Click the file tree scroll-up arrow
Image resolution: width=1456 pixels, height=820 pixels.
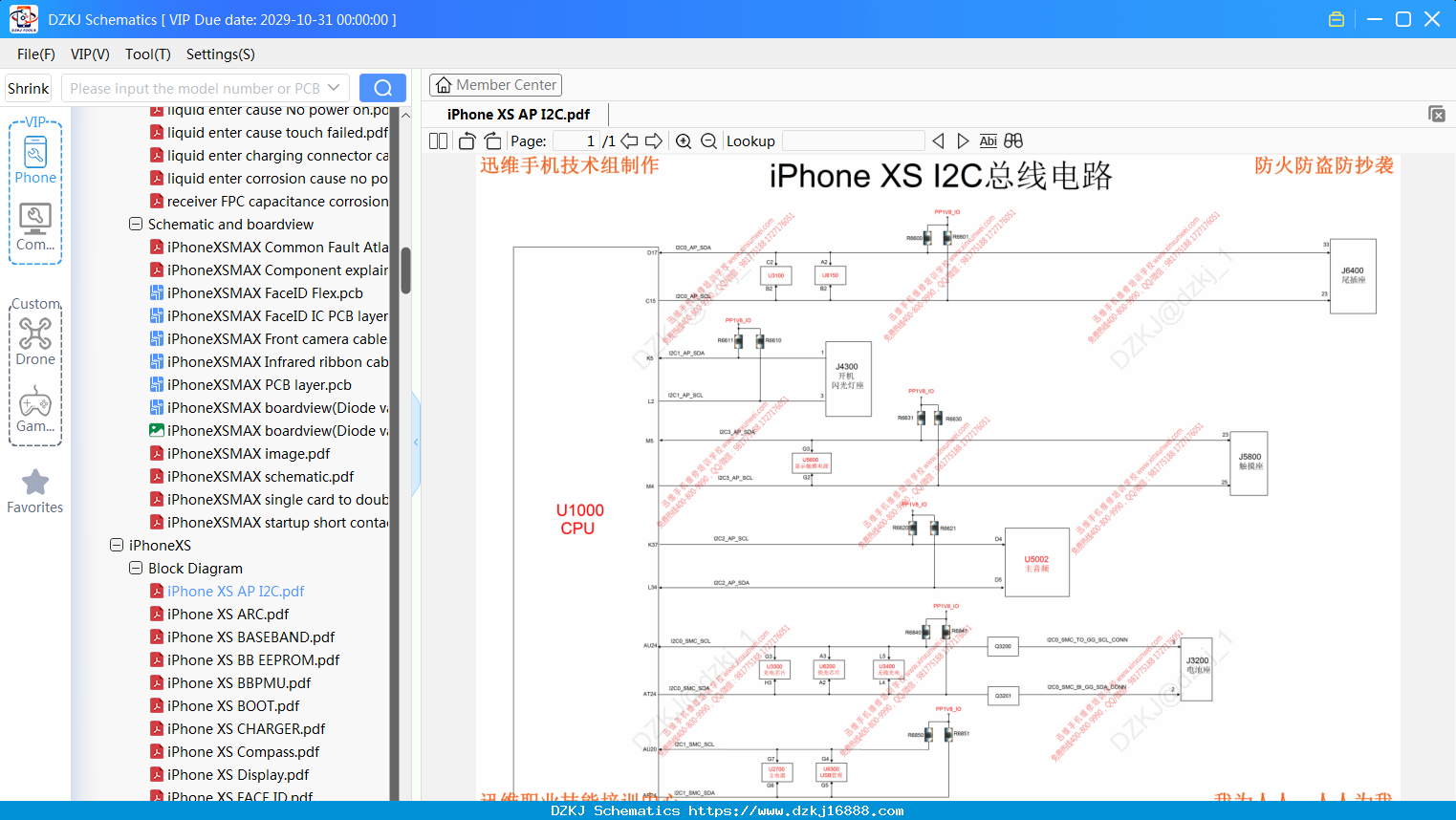coord(405,115)
